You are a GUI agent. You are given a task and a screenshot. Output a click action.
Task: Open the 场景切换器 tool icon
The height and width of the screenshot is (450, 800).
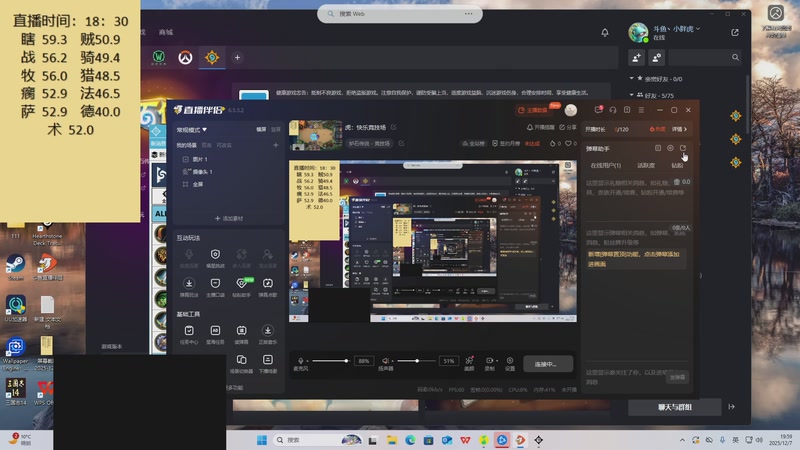[241, 360]
